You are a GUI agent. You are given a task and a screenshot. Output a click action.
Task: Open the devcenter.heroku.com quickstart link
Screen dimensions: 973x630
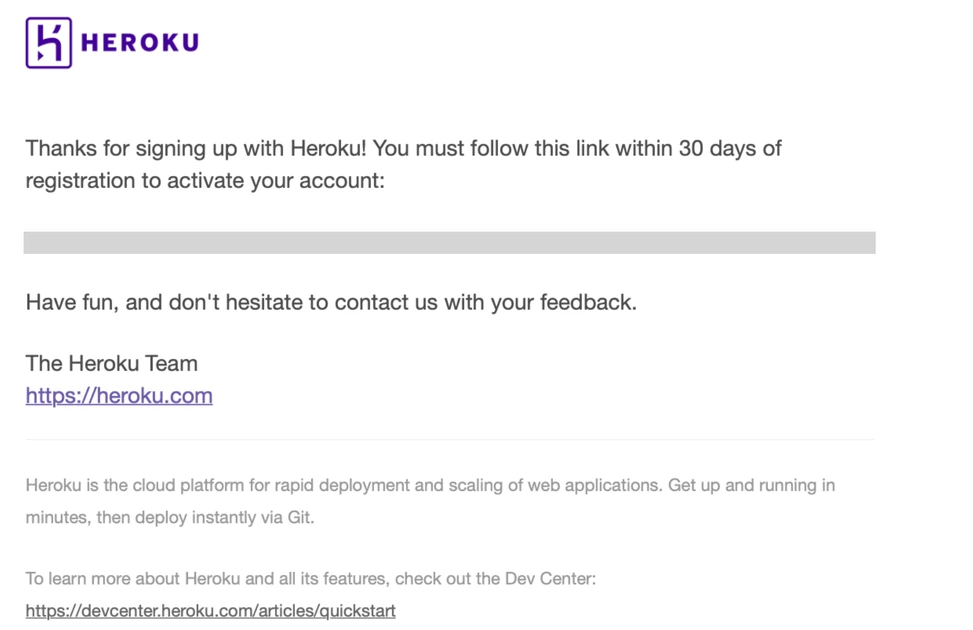210,611
